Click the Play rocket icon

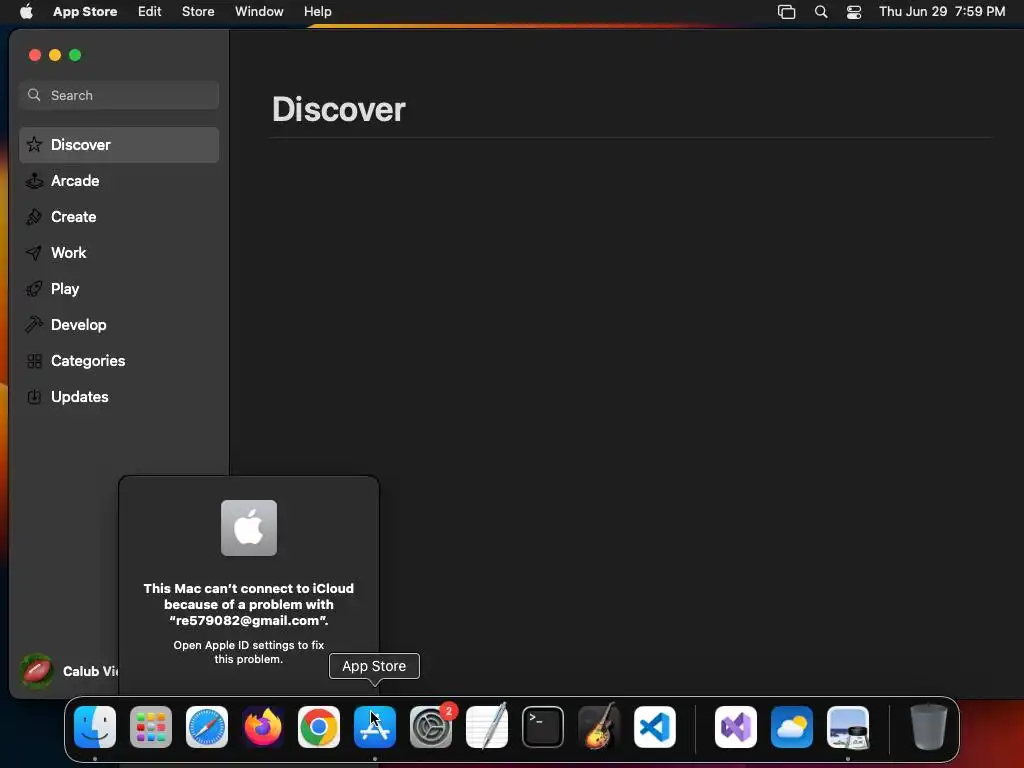click(x=34, y=289)
